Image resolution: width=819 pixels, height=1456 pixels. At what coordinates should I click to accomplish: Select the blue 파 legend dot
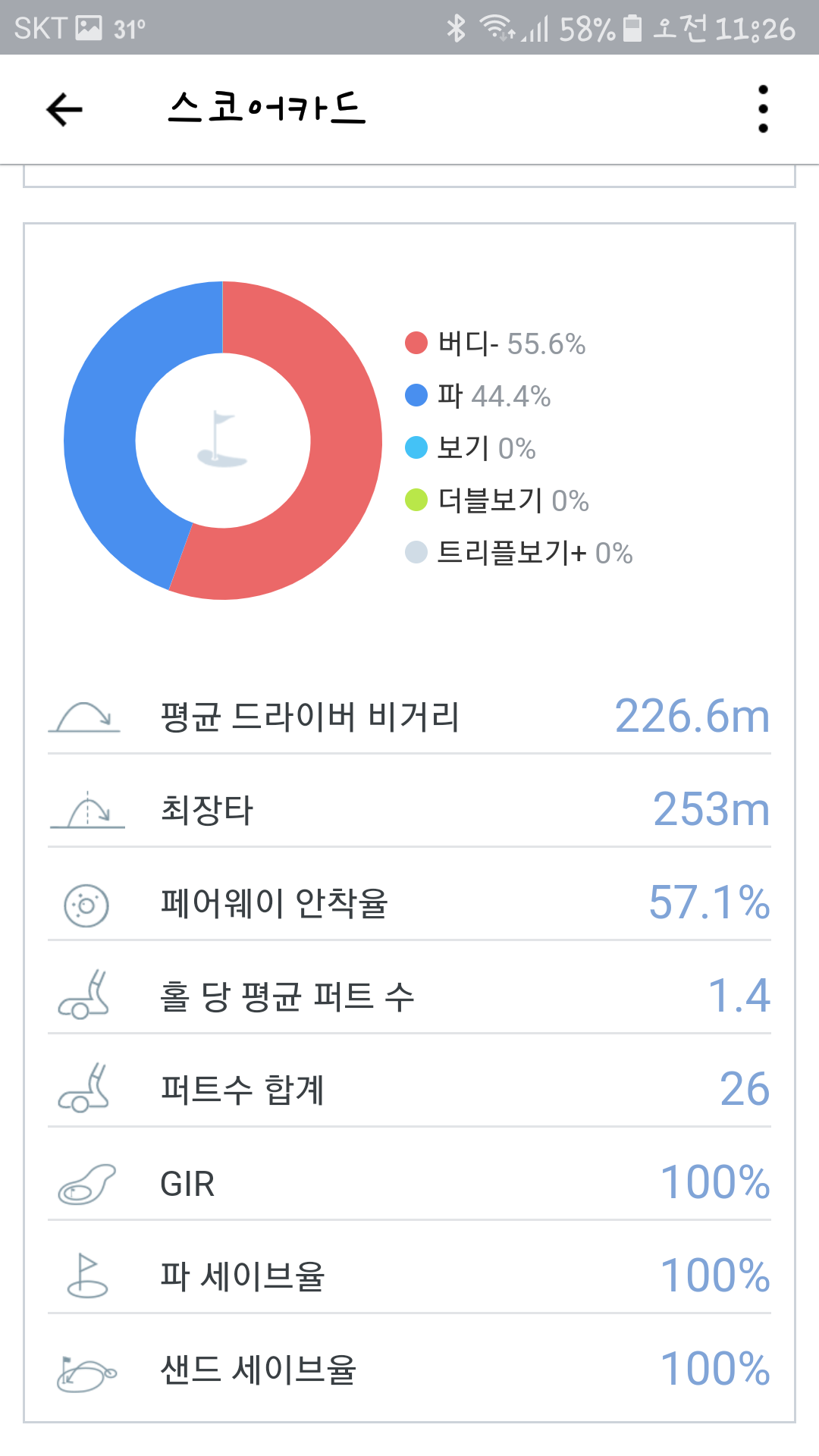point(416,395)
